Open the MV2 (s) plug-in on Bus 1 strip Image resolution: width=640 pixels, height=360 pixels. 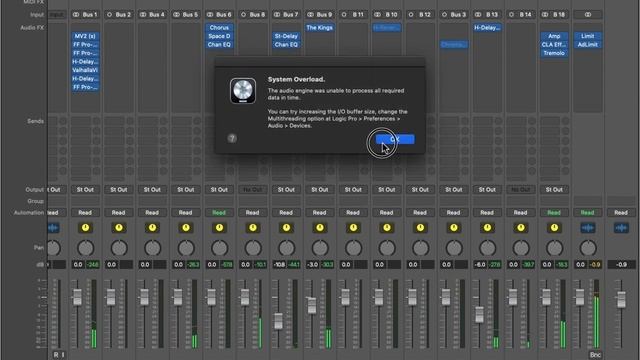click(85, 36)
